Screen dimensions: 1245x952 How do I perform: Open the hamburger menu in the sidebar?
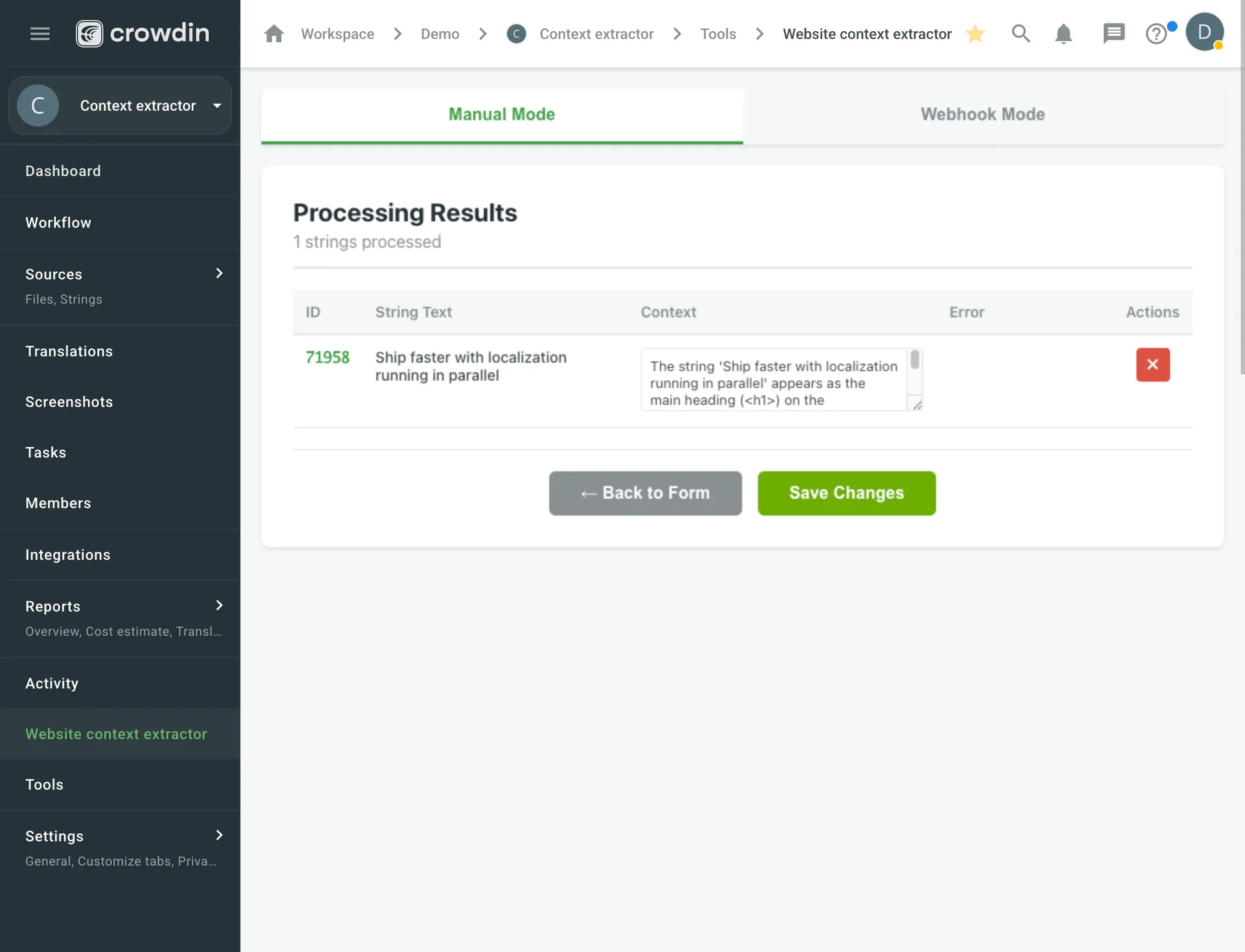[x=40, y=33]
